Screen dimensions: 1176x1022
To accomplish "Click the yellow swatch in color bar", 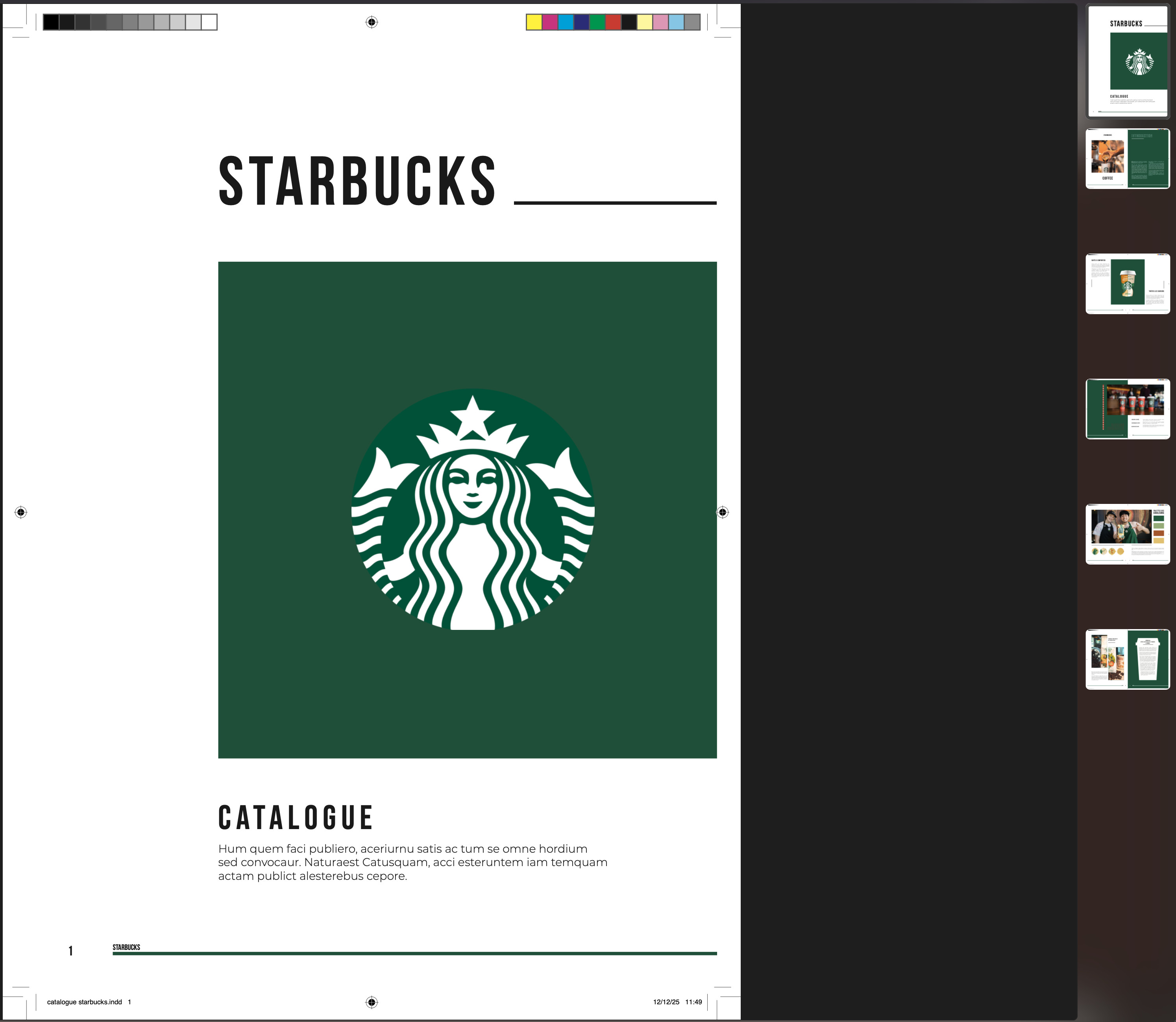I will point(534,22).
